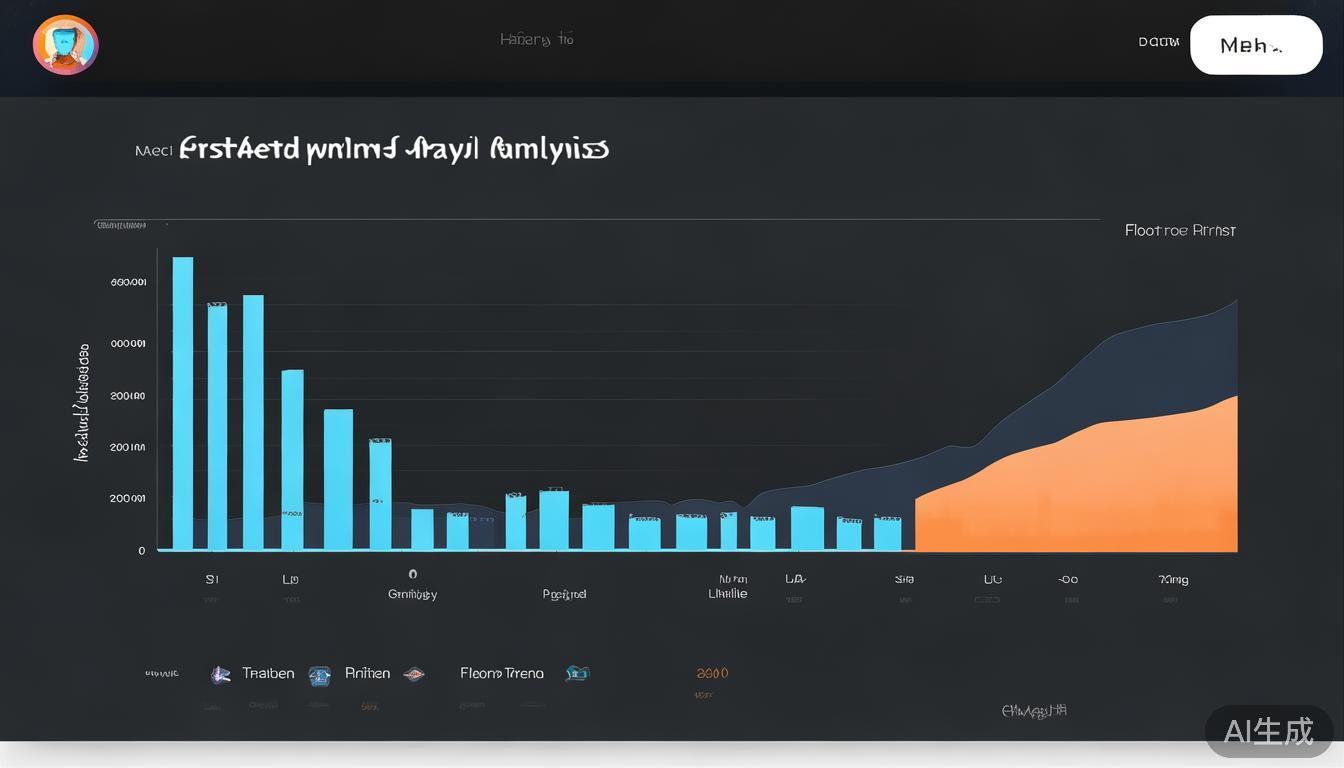Click the Mecl label beside chart title
Image resolution: width=1344 pixels, height=768 pixels.
pos(154,151)
